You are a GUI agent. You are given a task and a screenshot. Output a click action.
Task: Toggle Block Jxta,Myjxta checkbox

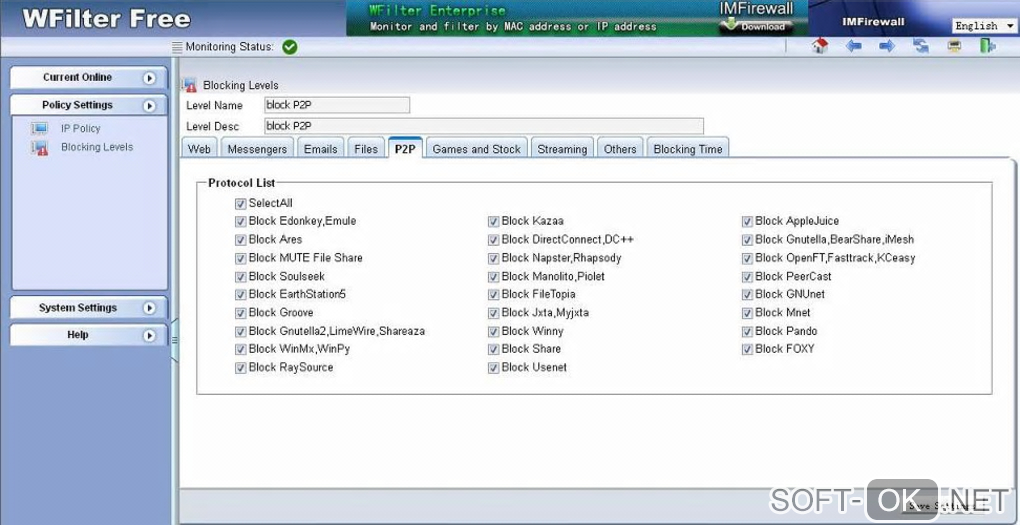click(494, 313)
